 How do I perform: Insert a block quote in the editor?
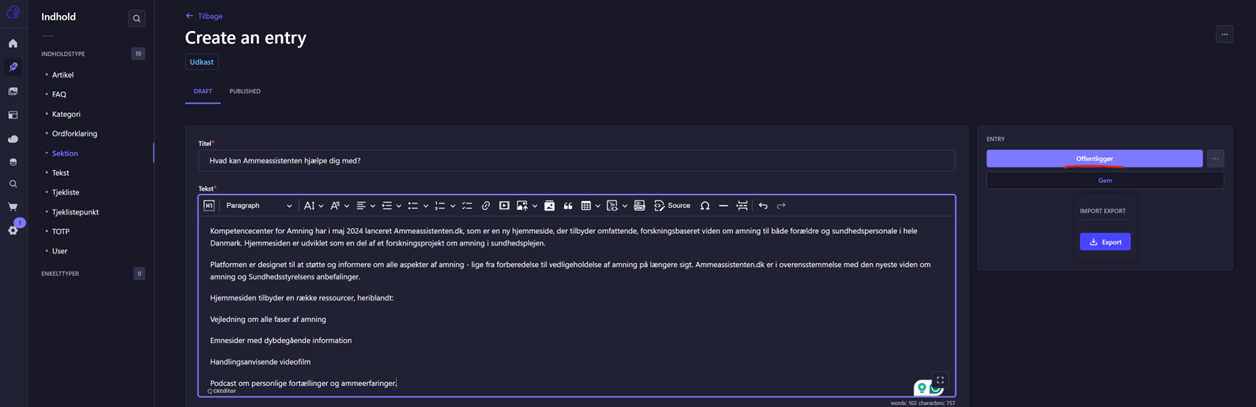(x=568, y=206)
